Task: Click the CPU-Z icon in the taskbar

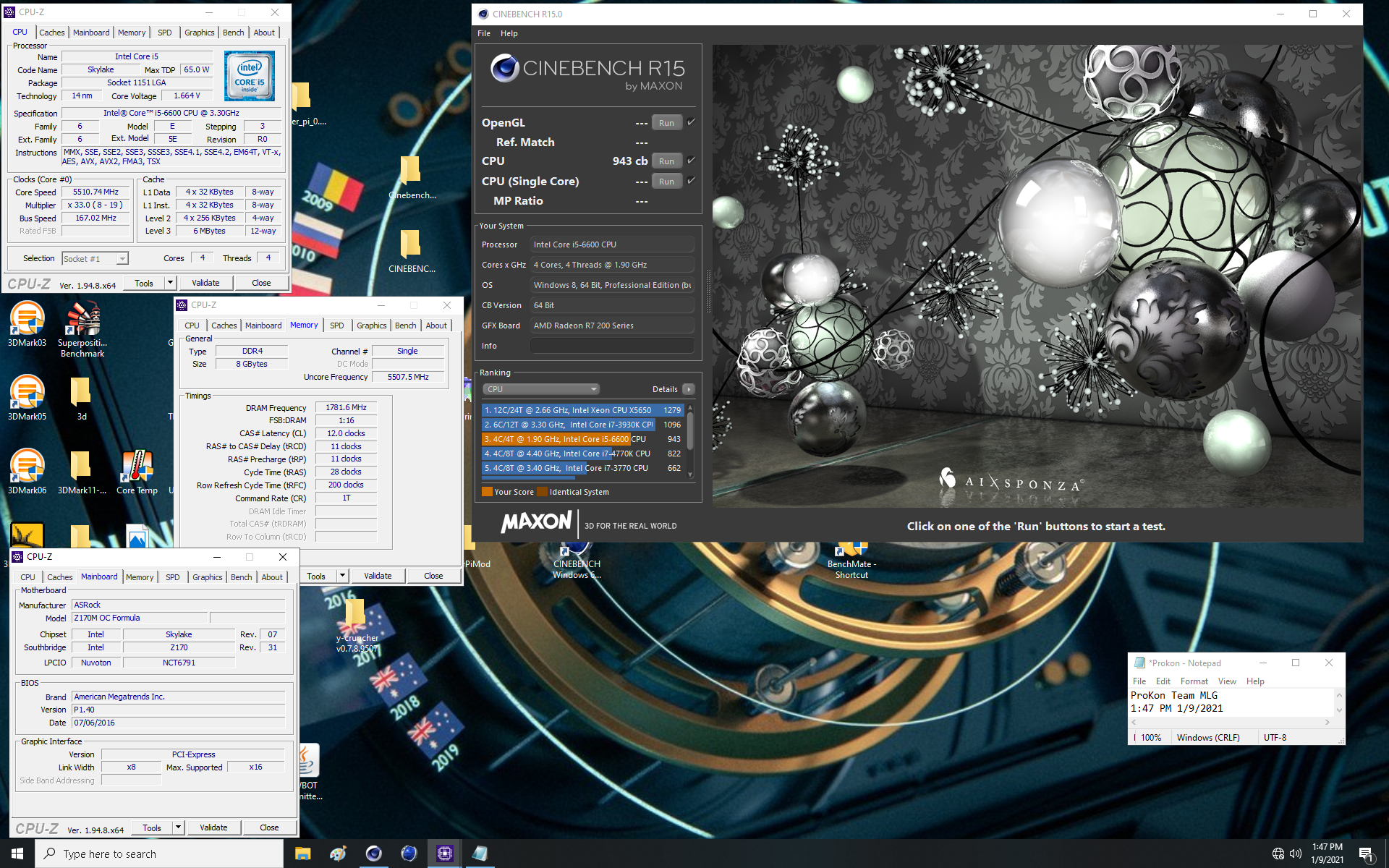Action: point(444,854)
